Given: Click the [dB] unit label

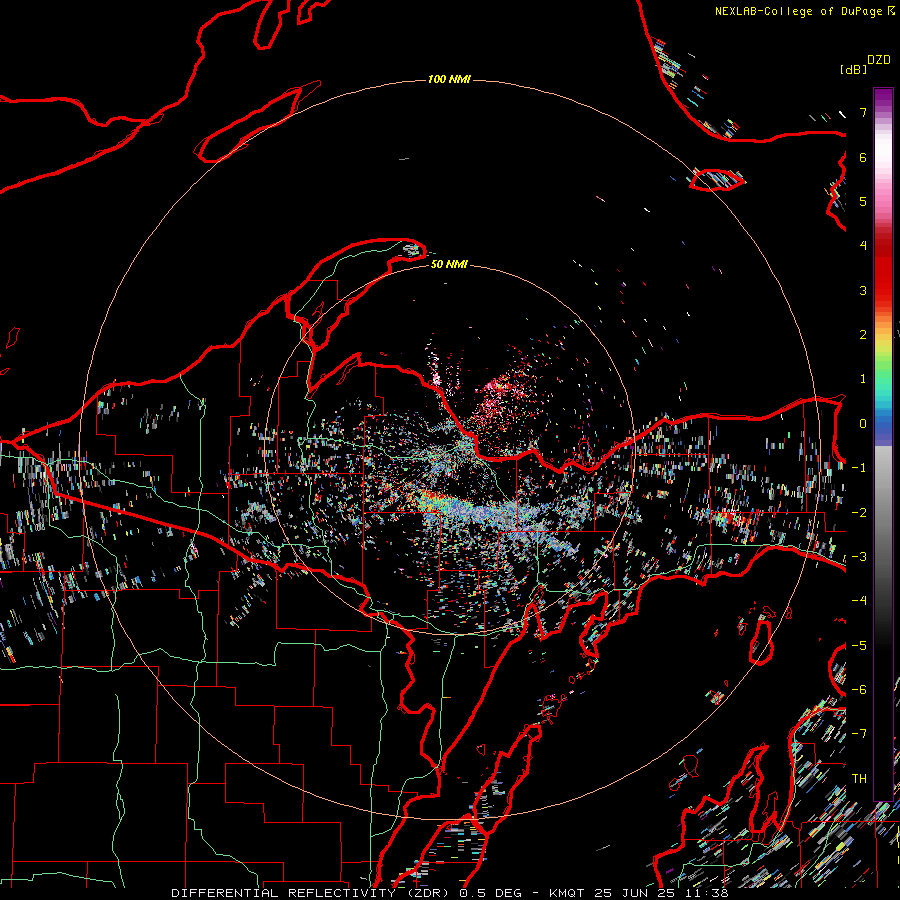Looking at the screenshot, I should point(853,69).
